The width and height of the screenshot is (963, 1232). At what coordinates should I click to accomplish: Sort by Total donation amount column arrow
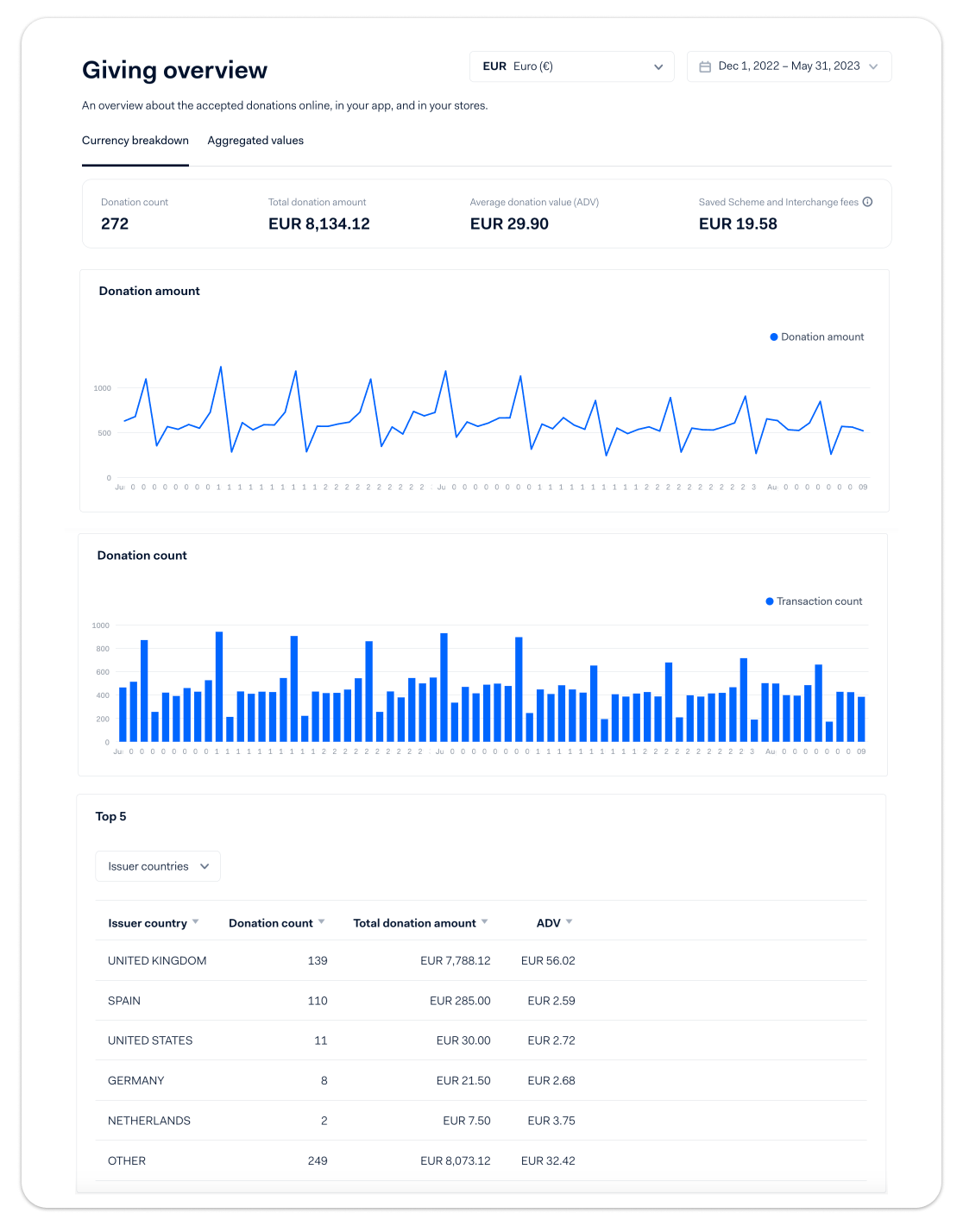[485, 922]
